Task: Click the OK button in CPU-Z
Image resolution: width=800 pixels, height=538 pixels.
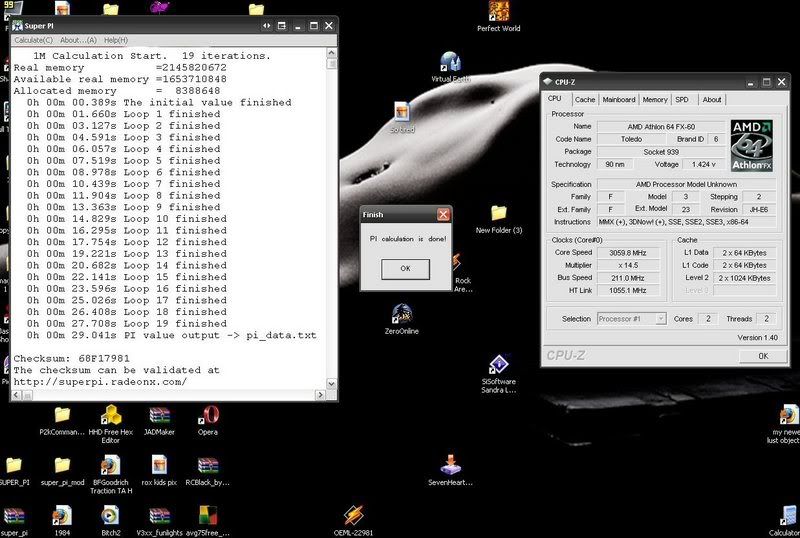Action: click(x=762, y=356)
